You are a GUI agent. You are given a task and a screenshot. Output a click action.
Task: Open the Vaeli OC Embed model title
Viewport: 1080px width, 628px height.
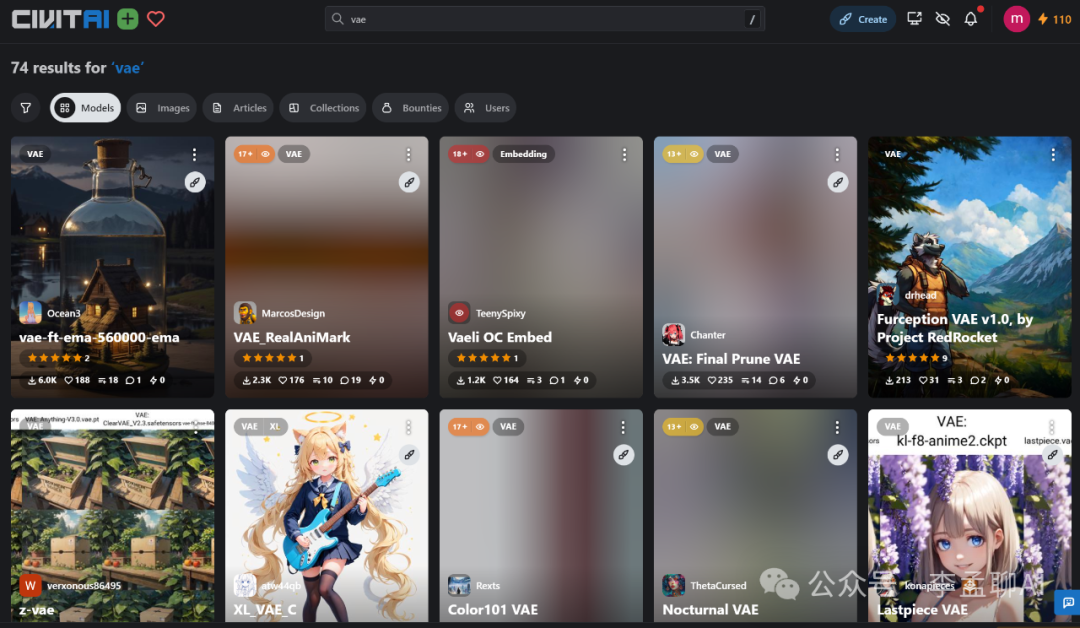click(500, 337)
